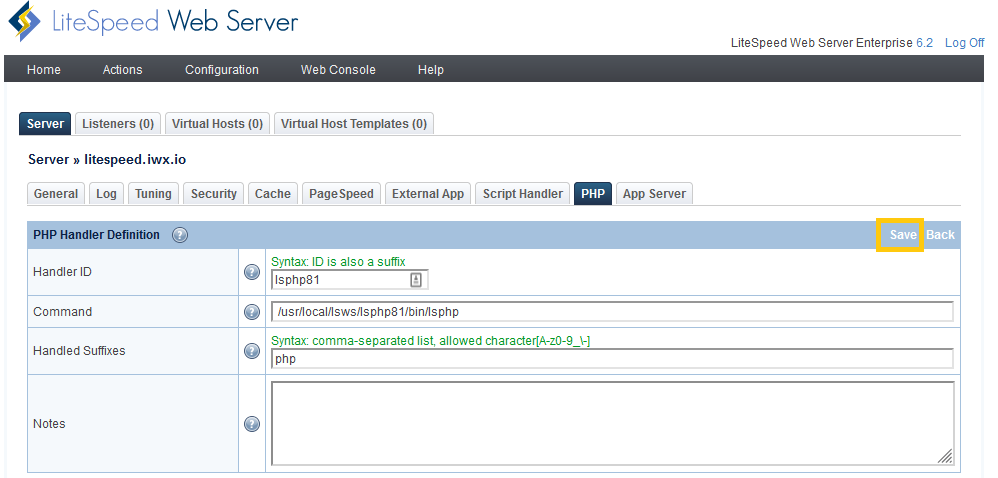Click the 'Handler ID' label

click(62, 272)
